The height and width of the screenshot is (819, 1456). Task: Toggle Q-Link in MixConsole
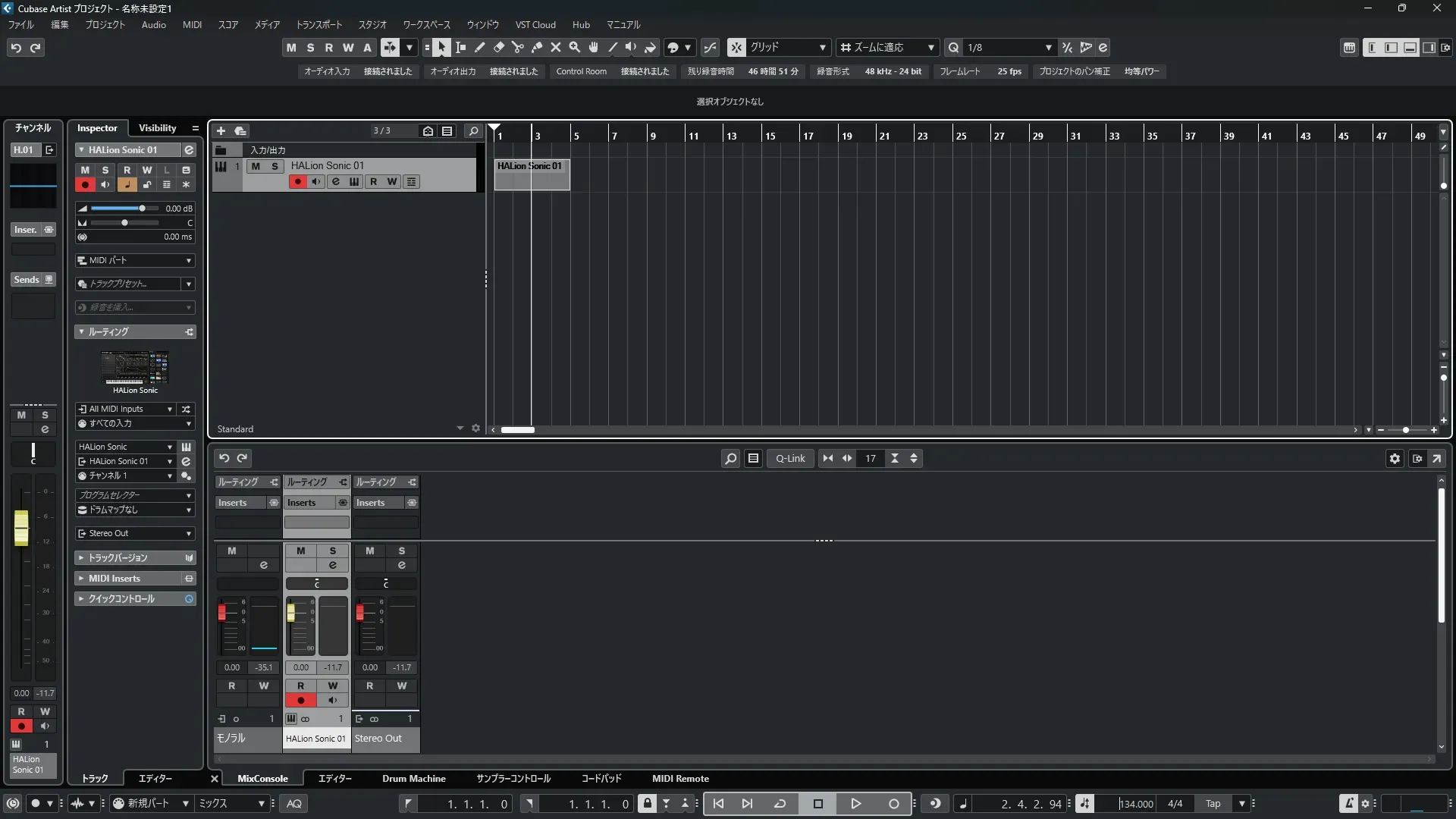[x=790, y=458]
